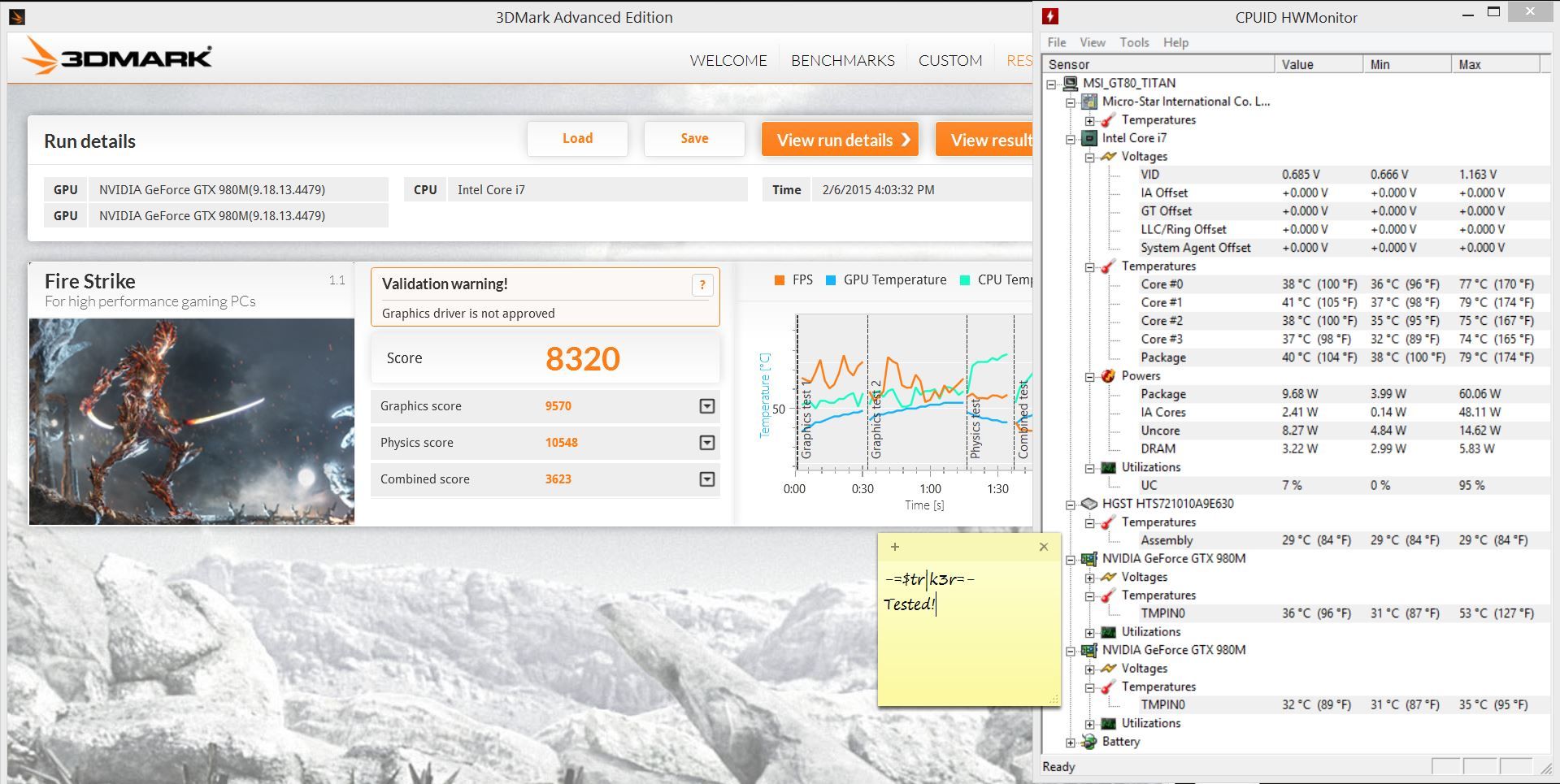Click the HGST Temperatures thermometer icon
The image size is (1560, 784).
(x=1108, y=522)
